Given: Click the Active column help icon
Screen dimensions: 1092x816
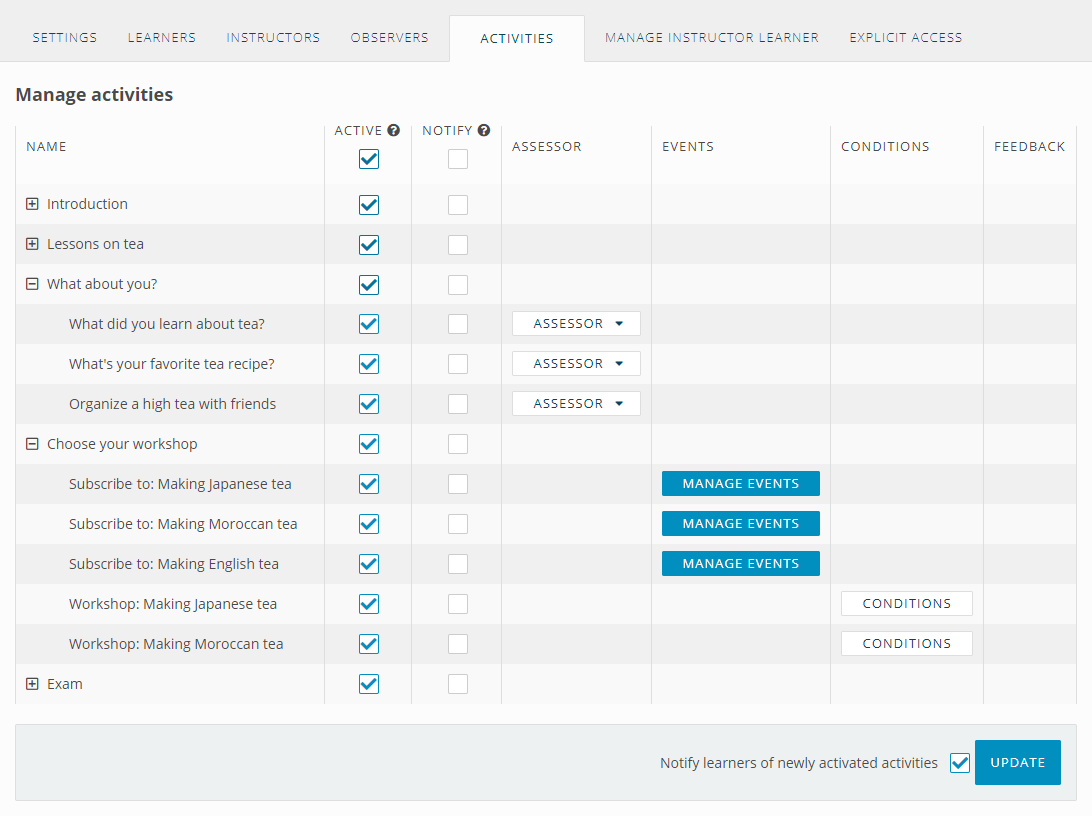Looking at the screenshot, I should (393, 130).
